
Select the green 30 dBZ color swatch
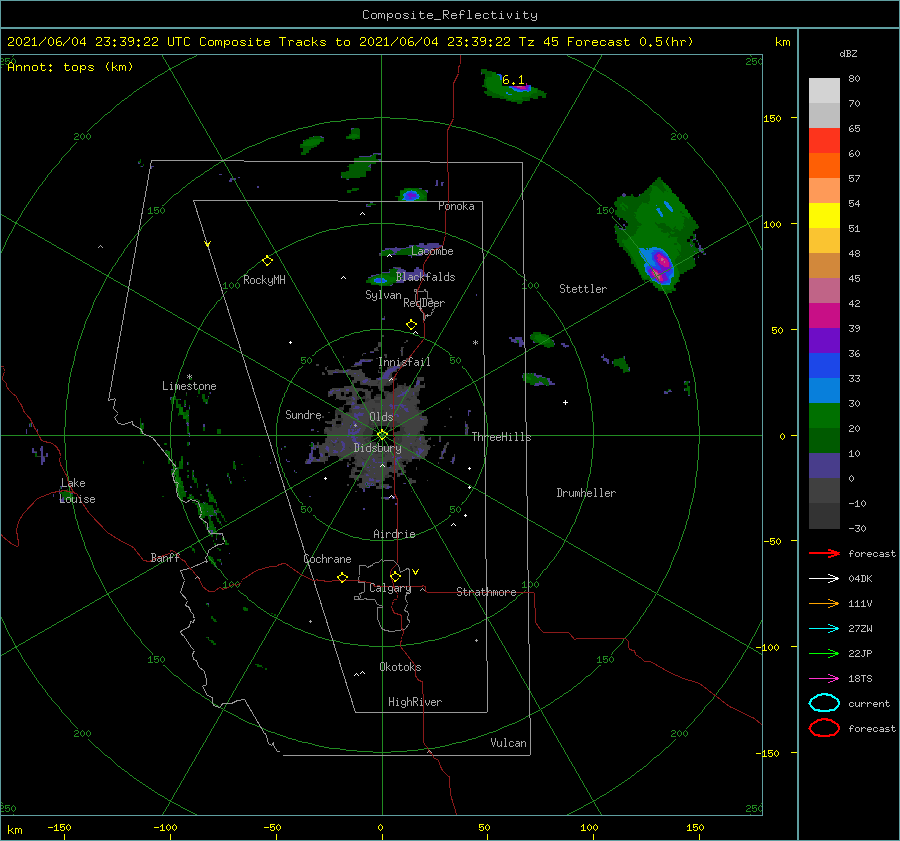point(824,415)
